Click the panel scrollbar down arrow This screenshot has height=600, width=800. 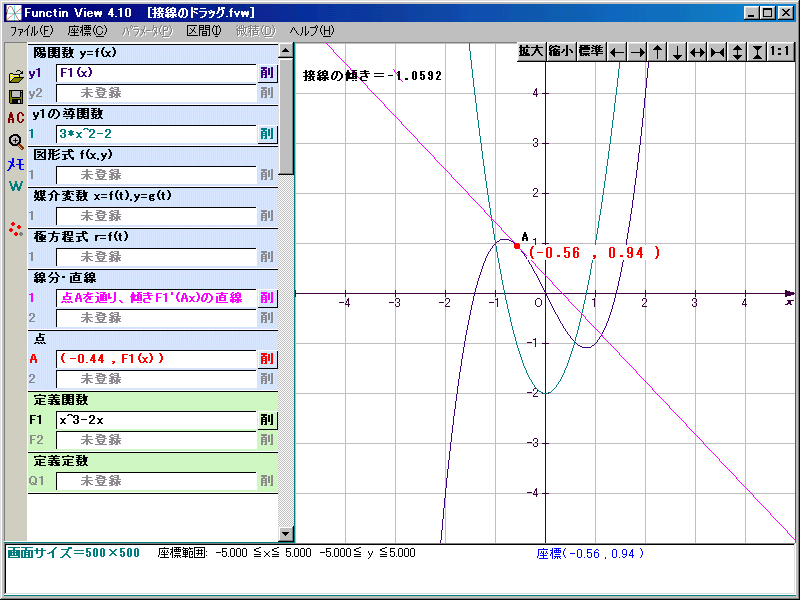click(286, 534)
